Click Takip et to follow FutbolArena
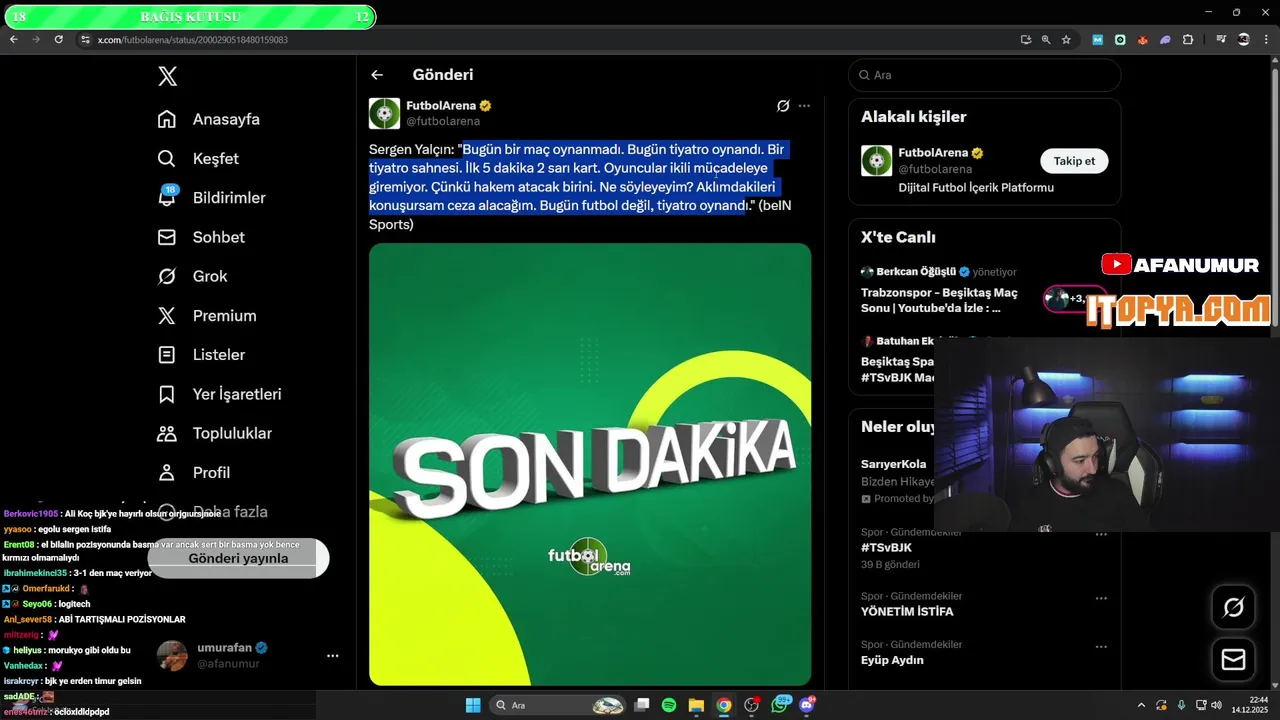The width and height of the screenshot is (1280, 720). (x=1074, y=161)
